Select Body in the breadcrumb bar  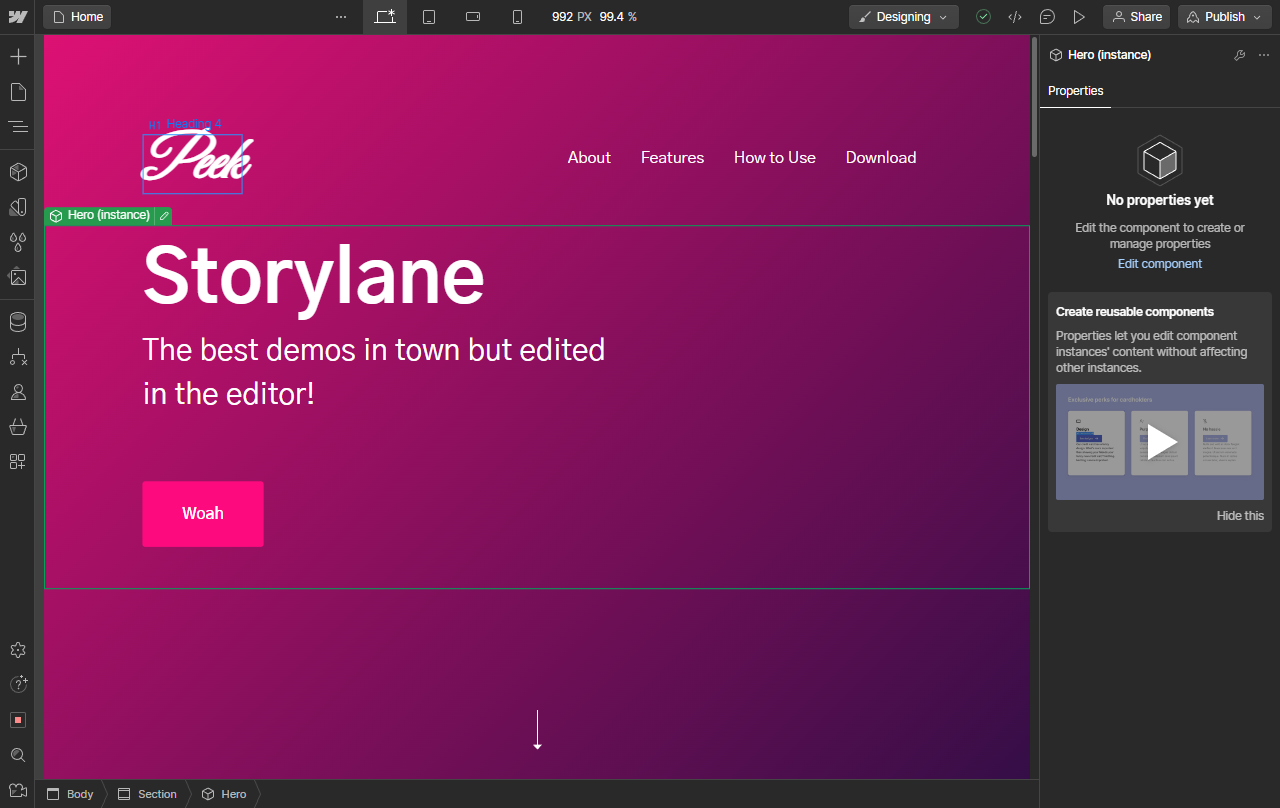[x=70, y=794]
